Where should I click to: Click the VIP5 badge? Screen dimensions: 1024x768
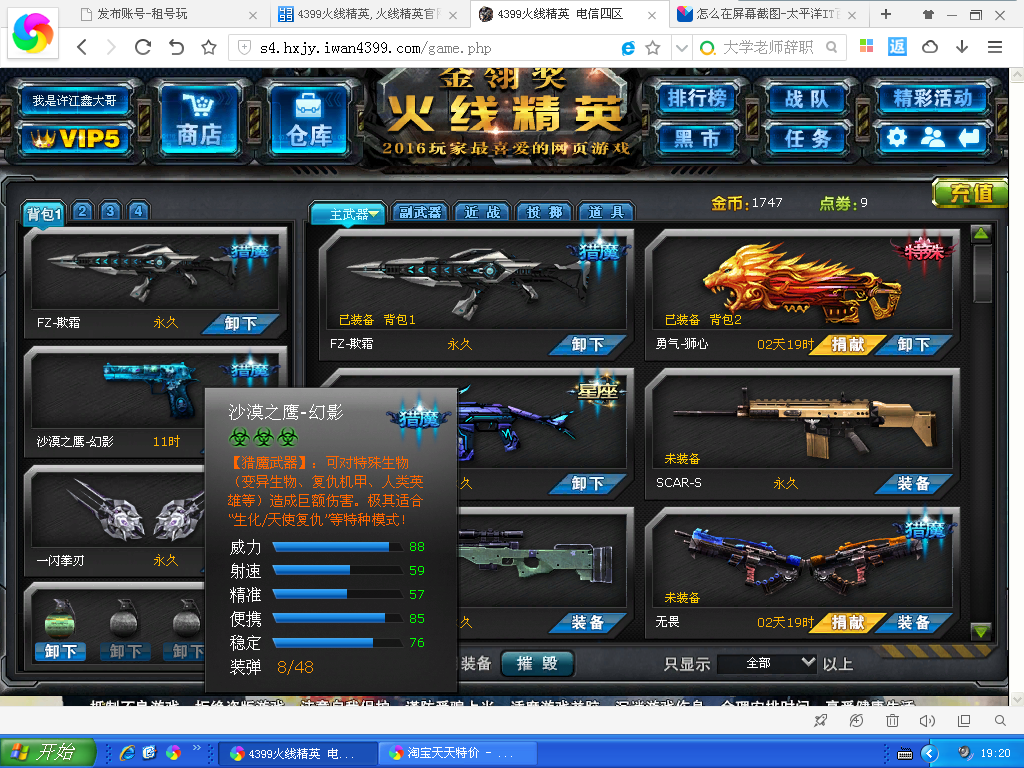(75, 138)
